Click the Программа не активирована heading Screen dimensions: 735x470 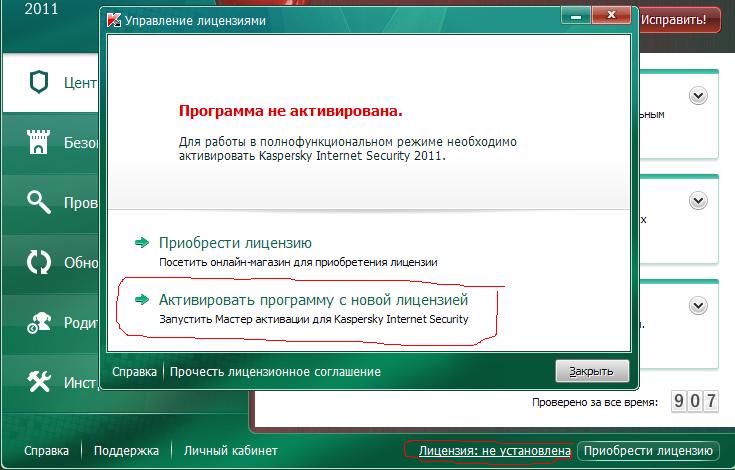[291, 111]
